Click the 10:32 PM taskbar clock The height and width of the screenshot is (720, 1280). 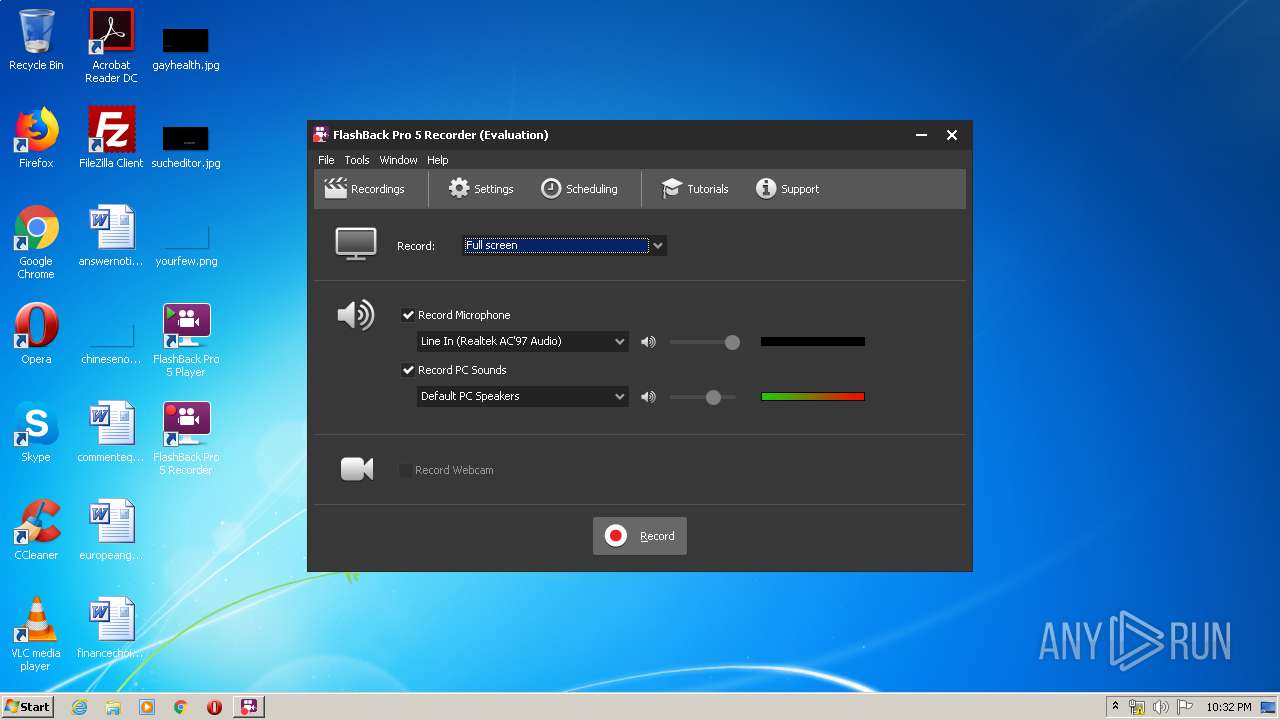[x=1229, y=707]
